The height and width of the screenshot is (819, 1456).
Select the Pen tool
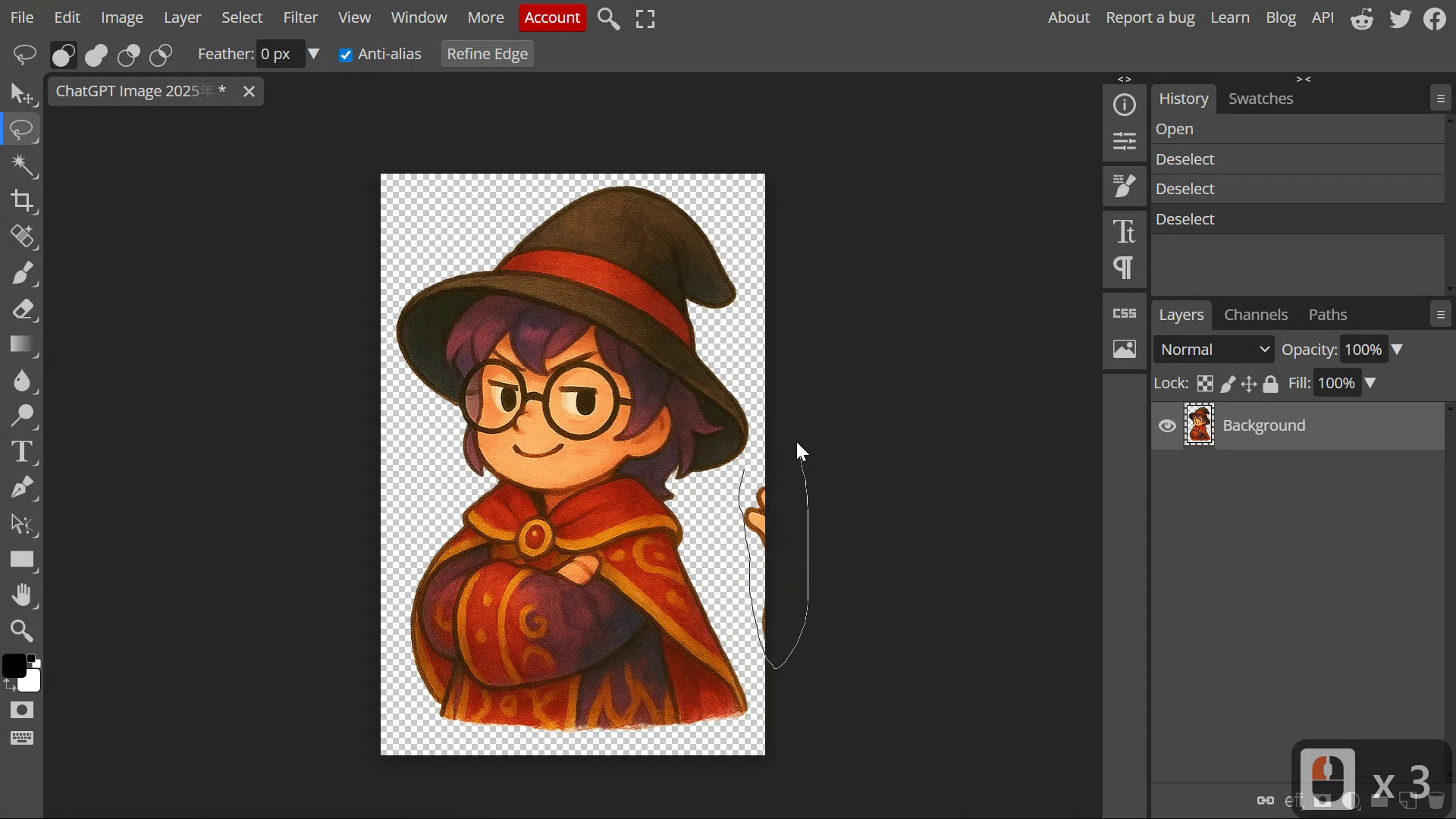click(x=21, y=488)
